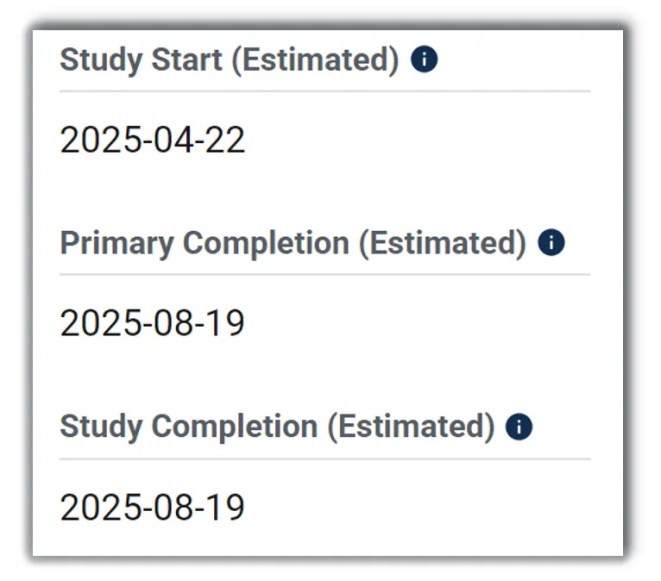This screenshot has width=661, height=581.
Task: Click the Study Completion heading label
Action: 188,427
